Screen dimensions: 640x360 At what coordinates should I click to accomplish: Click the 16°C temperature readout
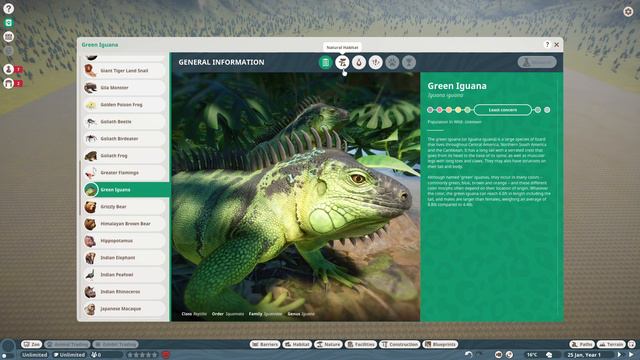coord(532,355)
